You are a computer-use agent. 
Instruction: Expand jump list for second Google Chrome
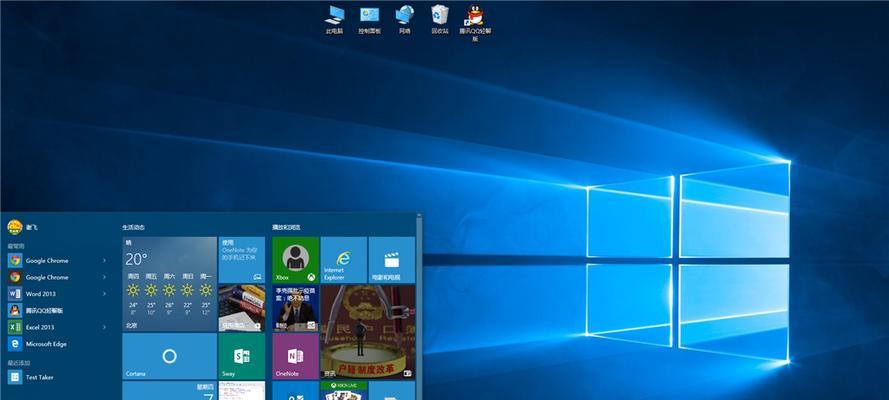point(104,277)
